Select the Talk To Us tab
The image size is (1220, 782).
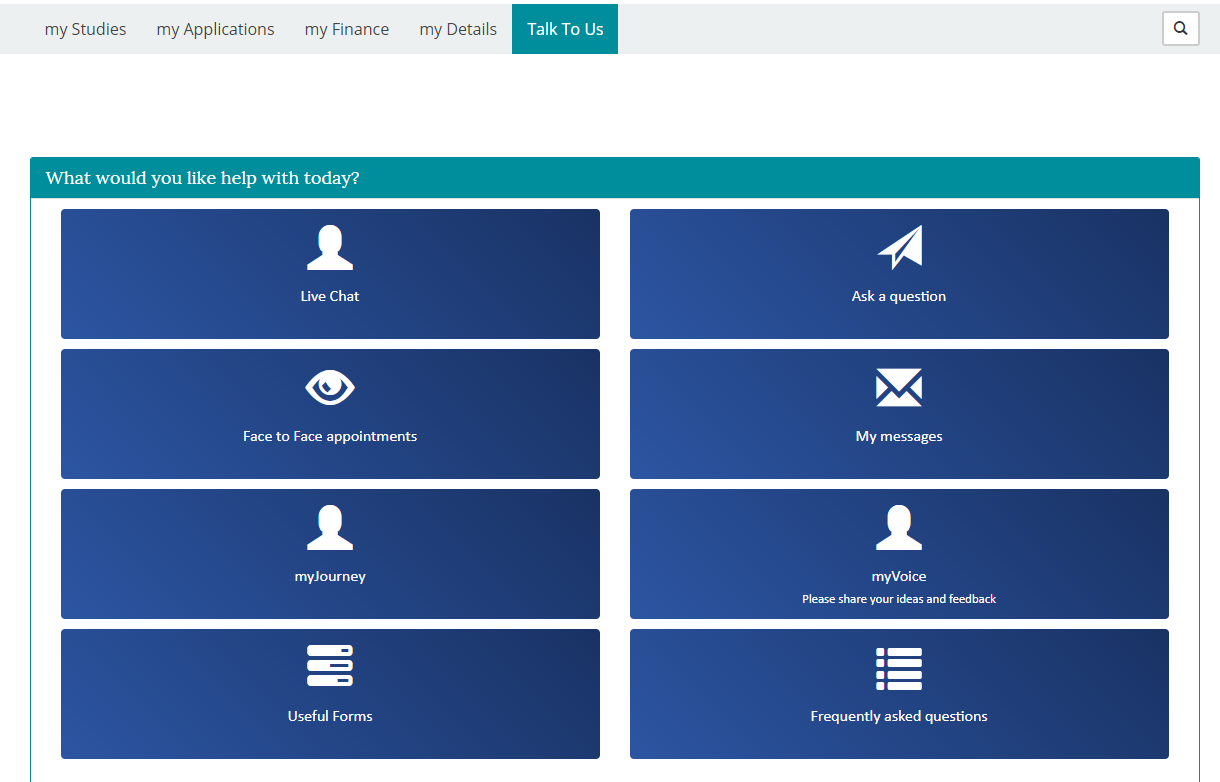tap(565, 29)
